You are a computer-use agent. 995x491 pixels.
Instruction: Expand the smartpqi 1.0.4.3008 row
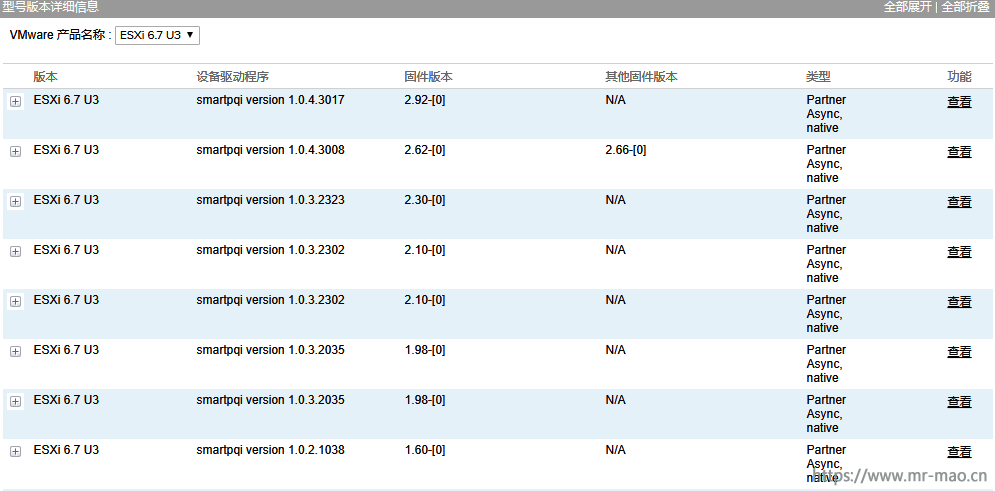click(15, 152)
